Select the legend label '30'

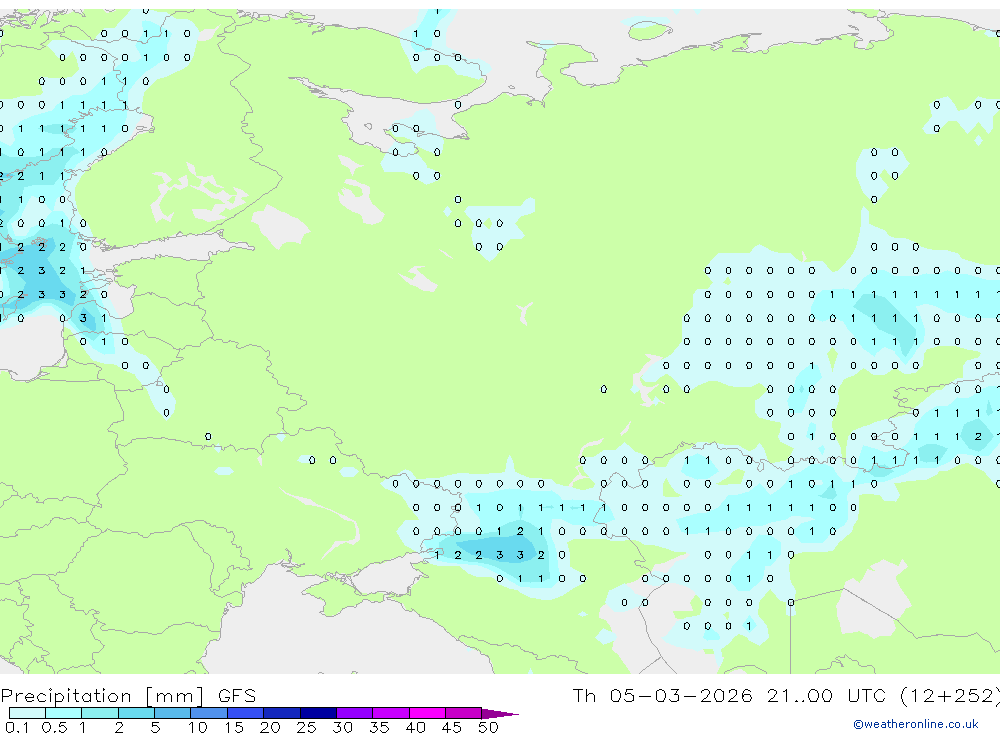click(342, 727)
